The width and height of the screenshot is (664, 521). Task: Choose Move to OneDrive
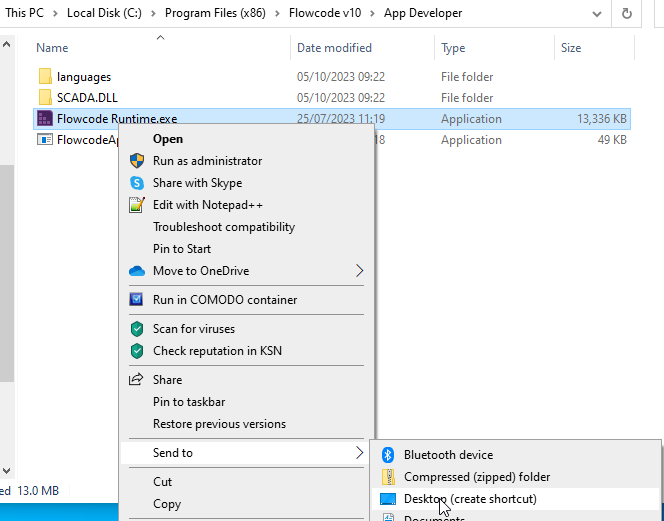pyautogui.click(x=247, y=271)
